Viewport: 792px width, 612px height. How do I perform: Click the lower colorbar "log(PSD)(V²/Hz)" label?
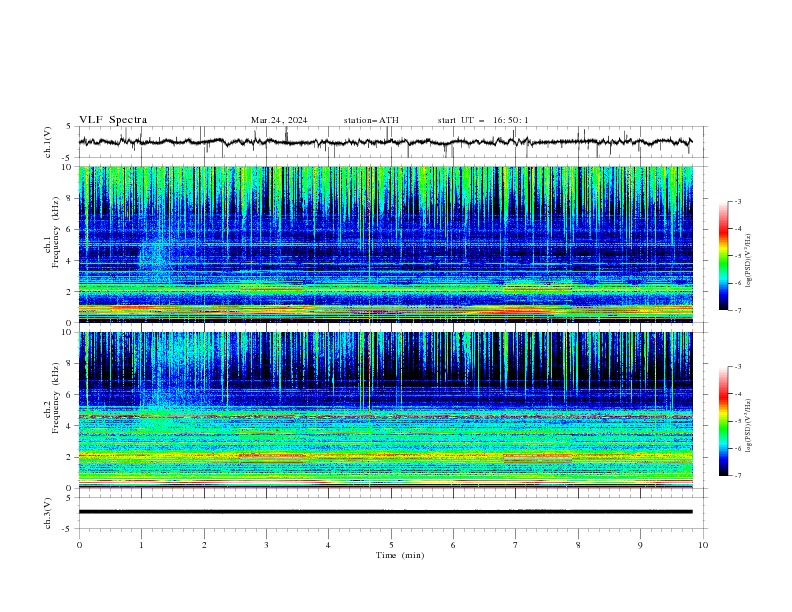click(x=749, y=426)
